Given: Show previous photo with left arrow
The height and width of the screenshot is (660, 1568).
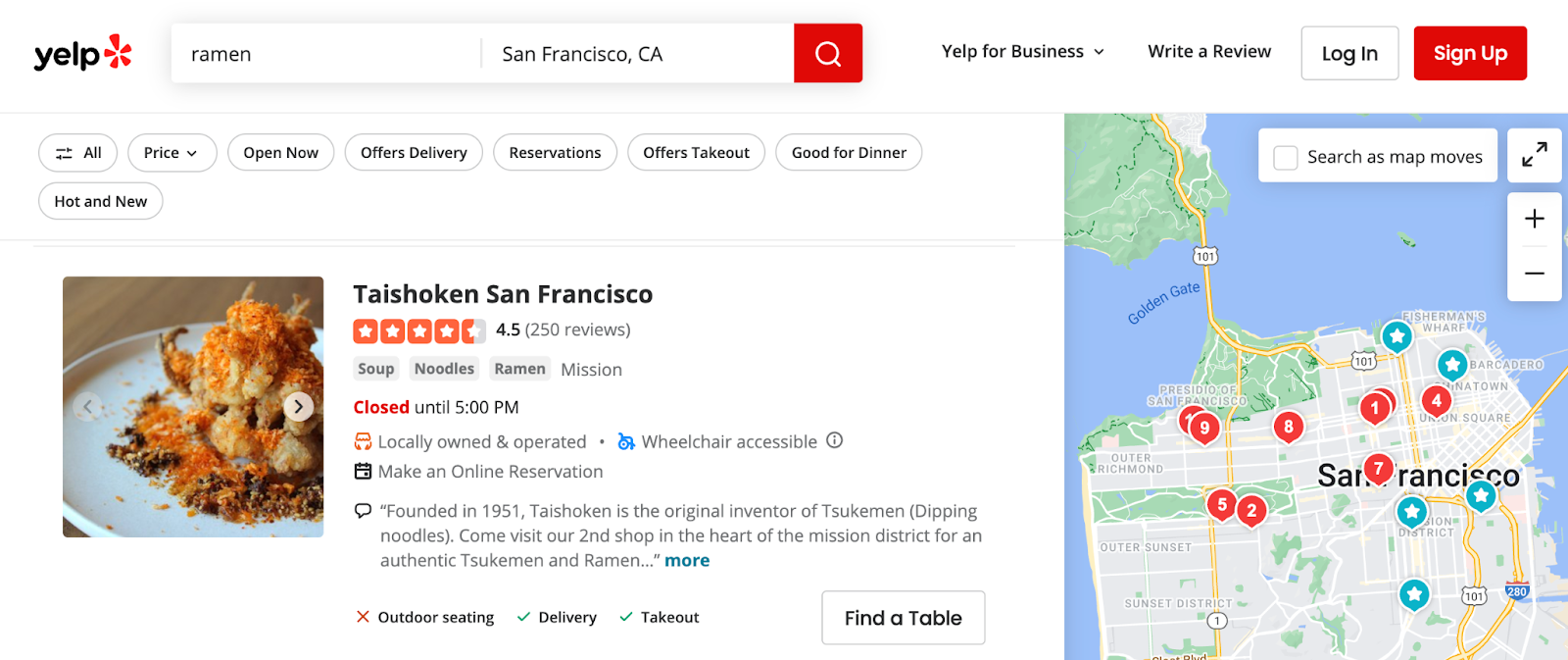Looking at the screenshot, I should (x=88, y=406).
